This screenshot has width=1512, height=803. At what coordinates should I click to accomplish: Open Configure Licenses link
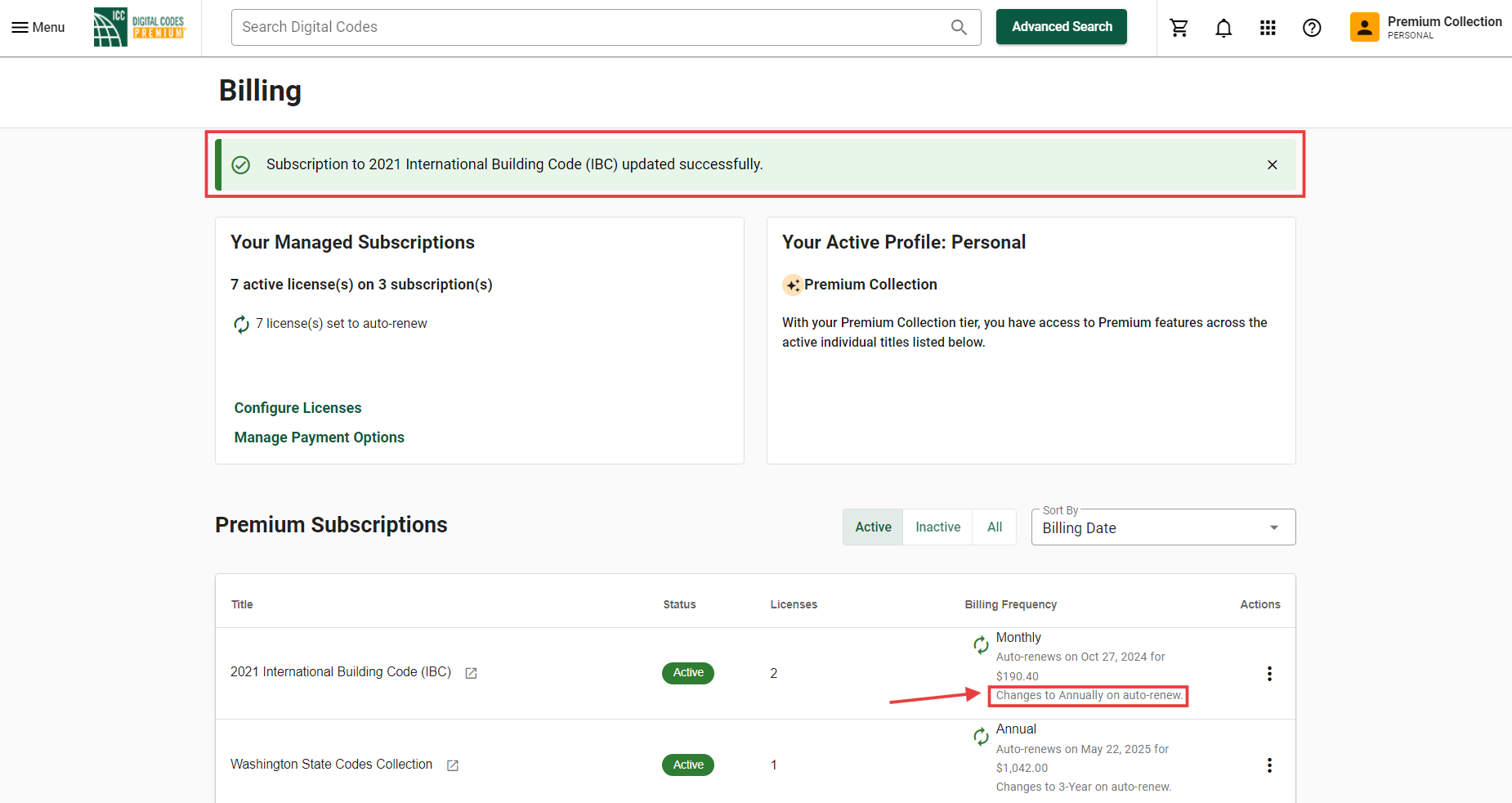(x=297, y=408)
